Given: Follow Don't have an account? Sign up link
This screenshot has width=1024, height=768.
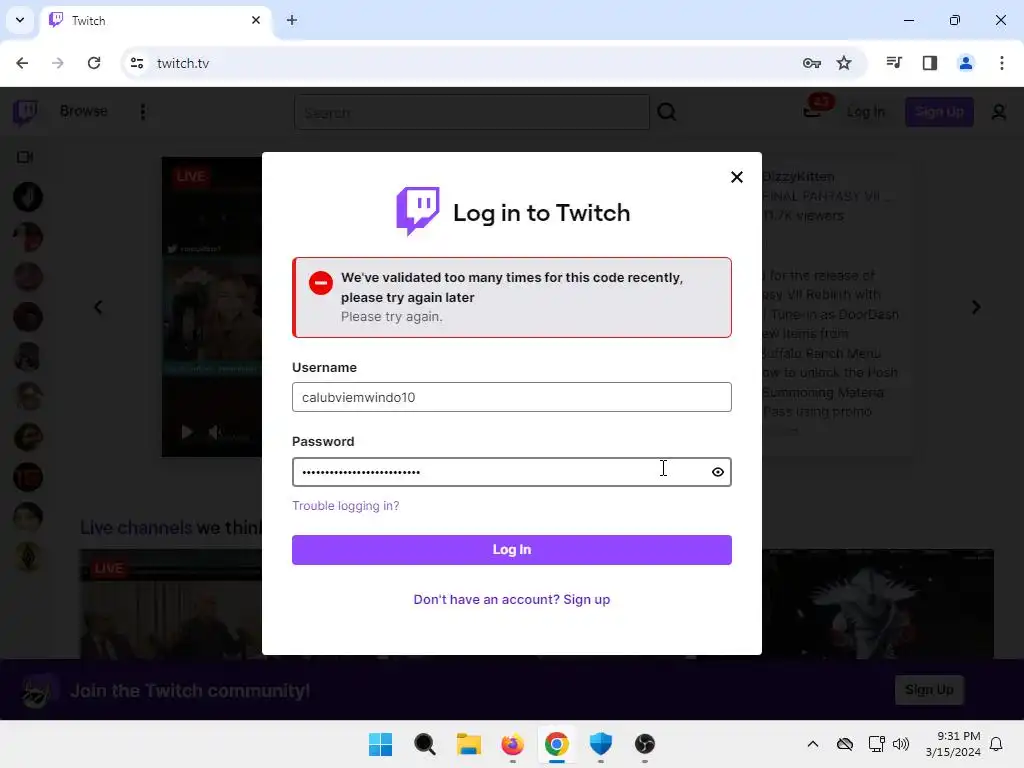Looking at the screenshot, I should point(511,600).
